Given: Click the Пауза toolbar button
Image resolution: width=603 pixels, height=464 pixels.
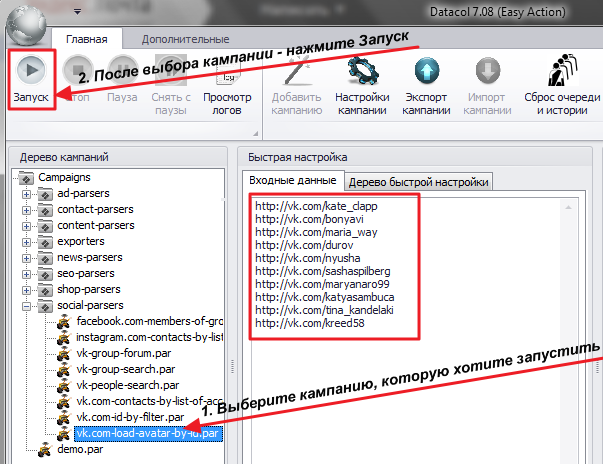Looking at the screenshot, I should 122,80.
